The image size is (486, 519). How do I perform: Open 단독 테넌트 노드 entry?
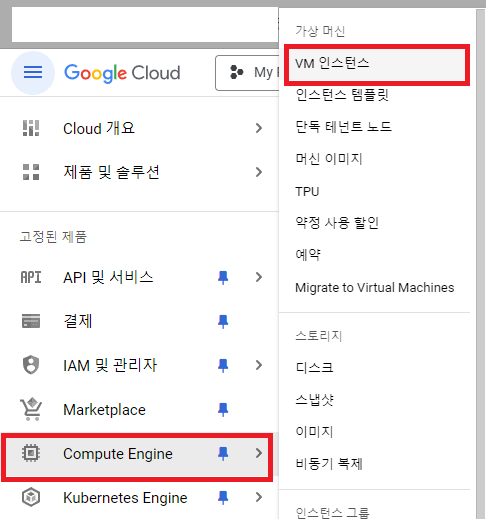click(x=343, y=127)
